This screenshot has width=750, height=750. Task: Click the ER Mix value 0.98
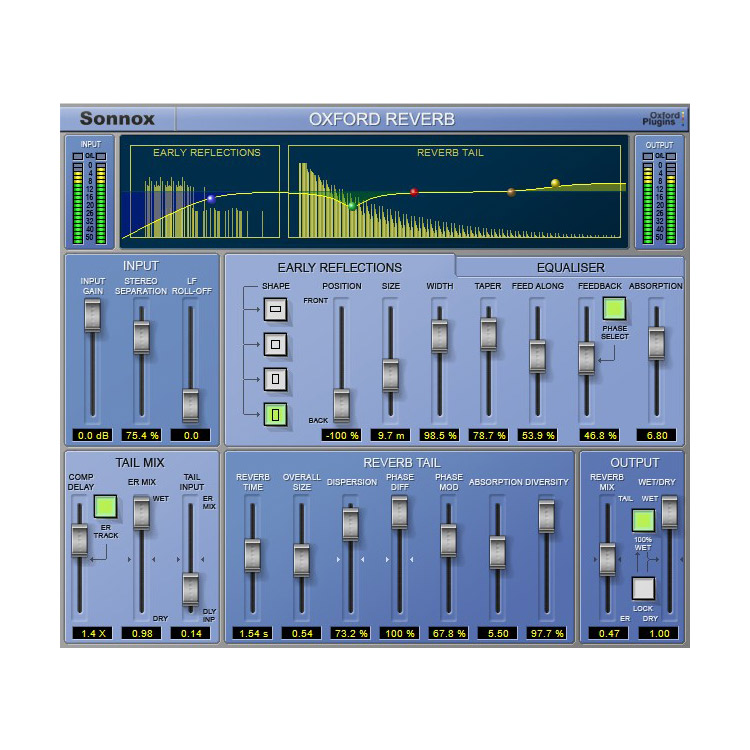pyautogui.click(x=142, y=633)
